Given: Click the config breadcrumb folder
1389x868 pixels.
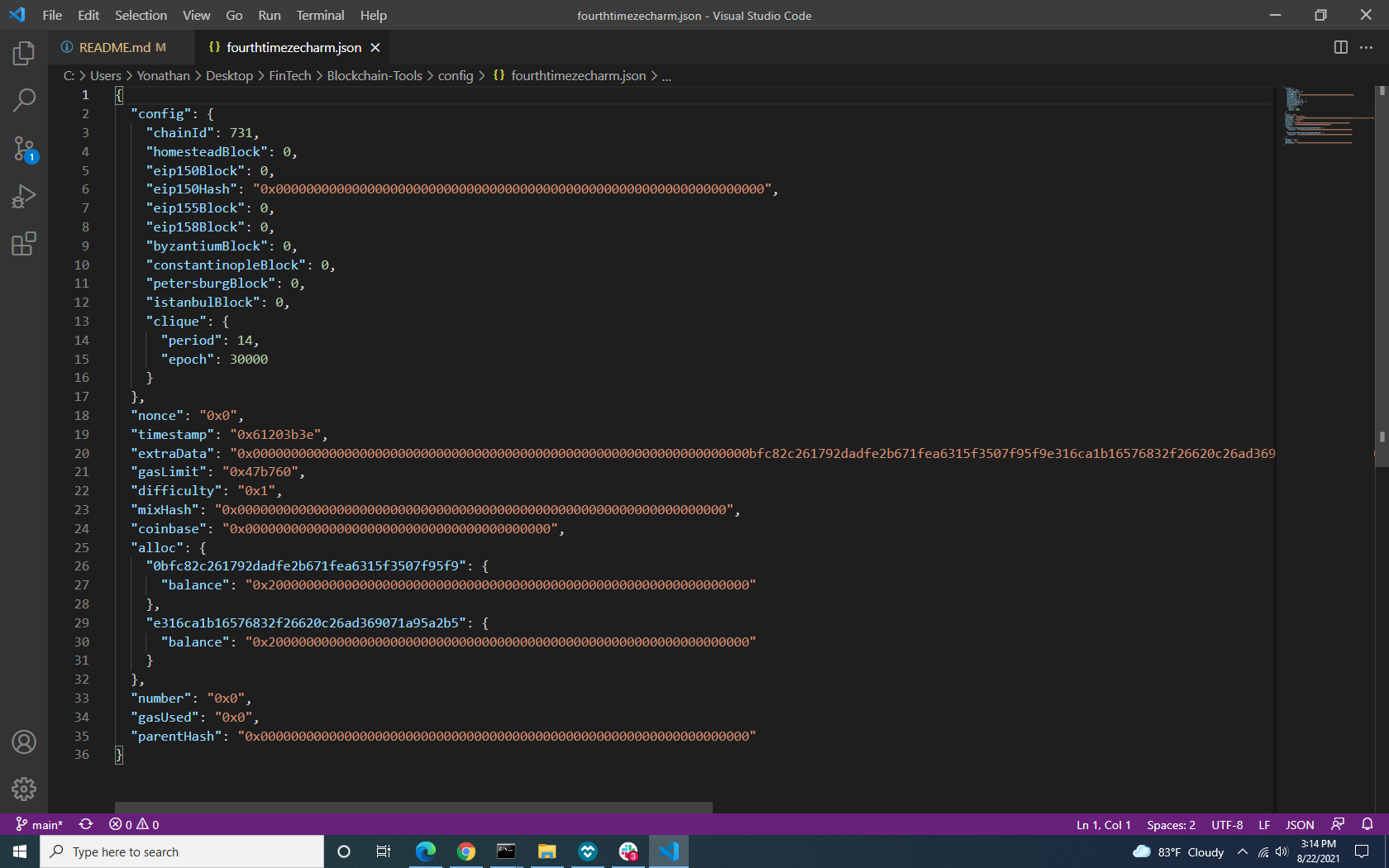Looking at the screenshot, I should pyautogui.click(x=456, y=76).
